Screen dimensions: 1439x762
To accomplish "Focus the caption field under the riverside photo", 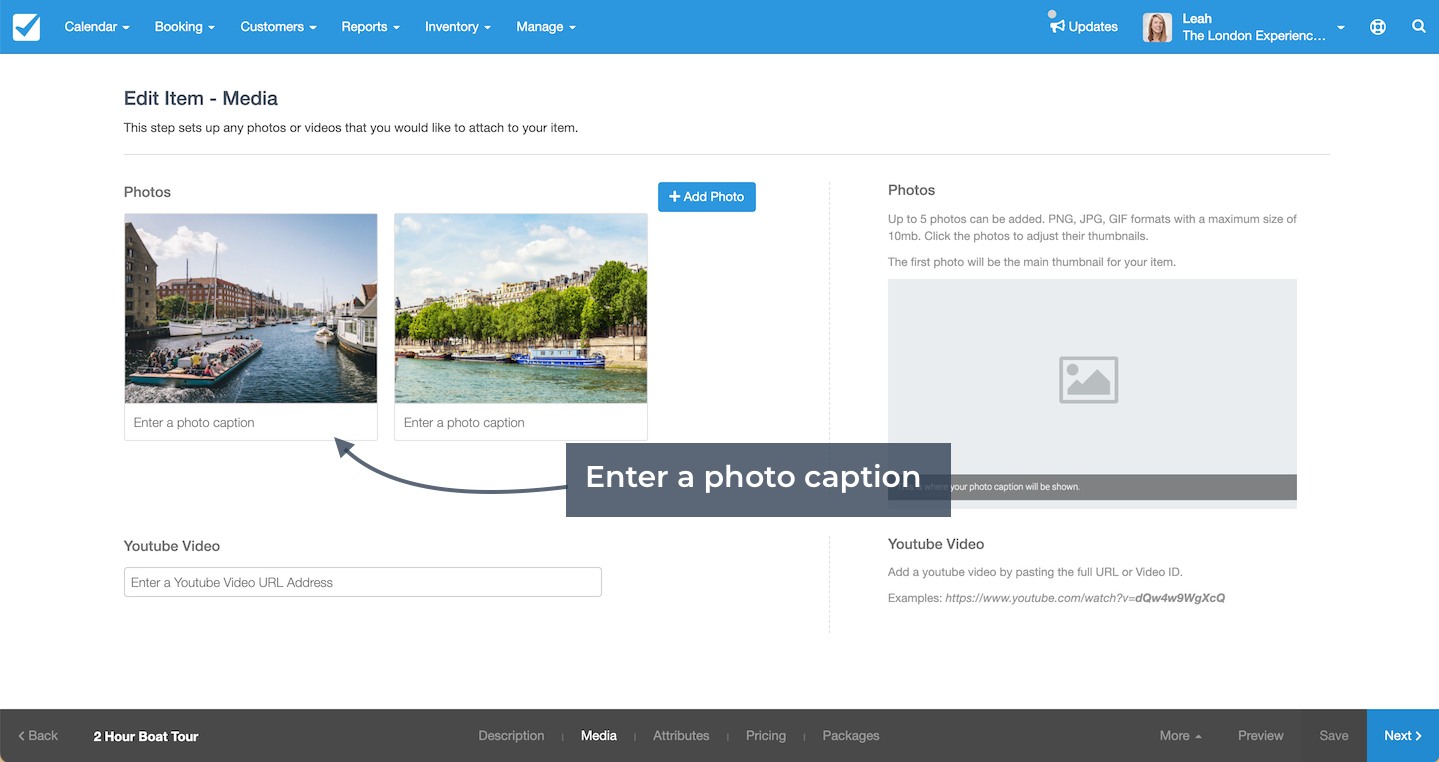I will [x=521, y=422].
